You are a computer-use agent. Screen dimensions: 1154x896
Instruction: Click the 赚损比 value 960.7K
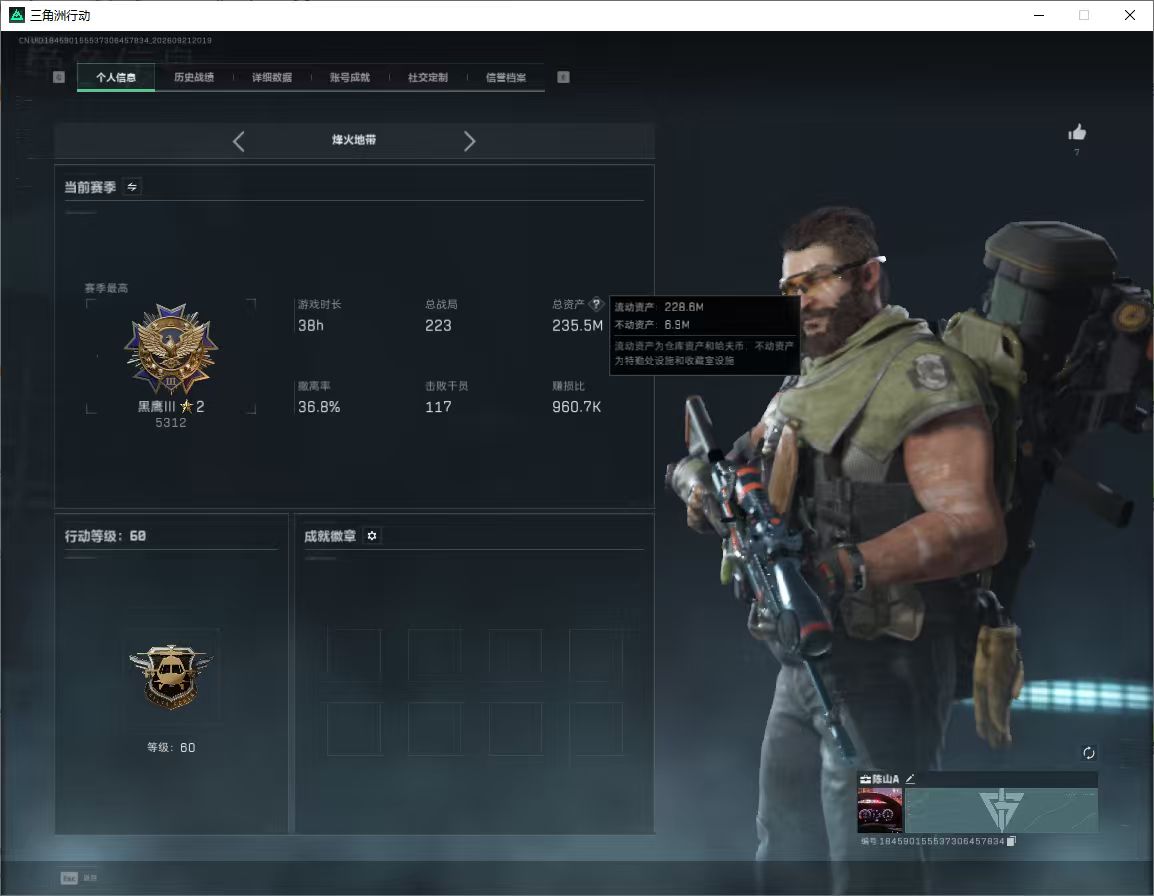(x=576, y=406)
